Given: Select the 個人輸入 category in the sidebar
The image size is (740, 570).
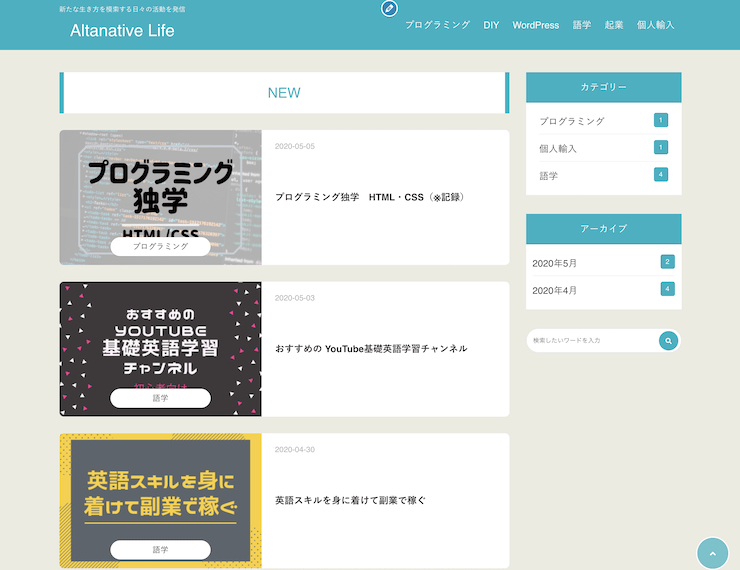Looking at the screenshot, I should 558,148.
